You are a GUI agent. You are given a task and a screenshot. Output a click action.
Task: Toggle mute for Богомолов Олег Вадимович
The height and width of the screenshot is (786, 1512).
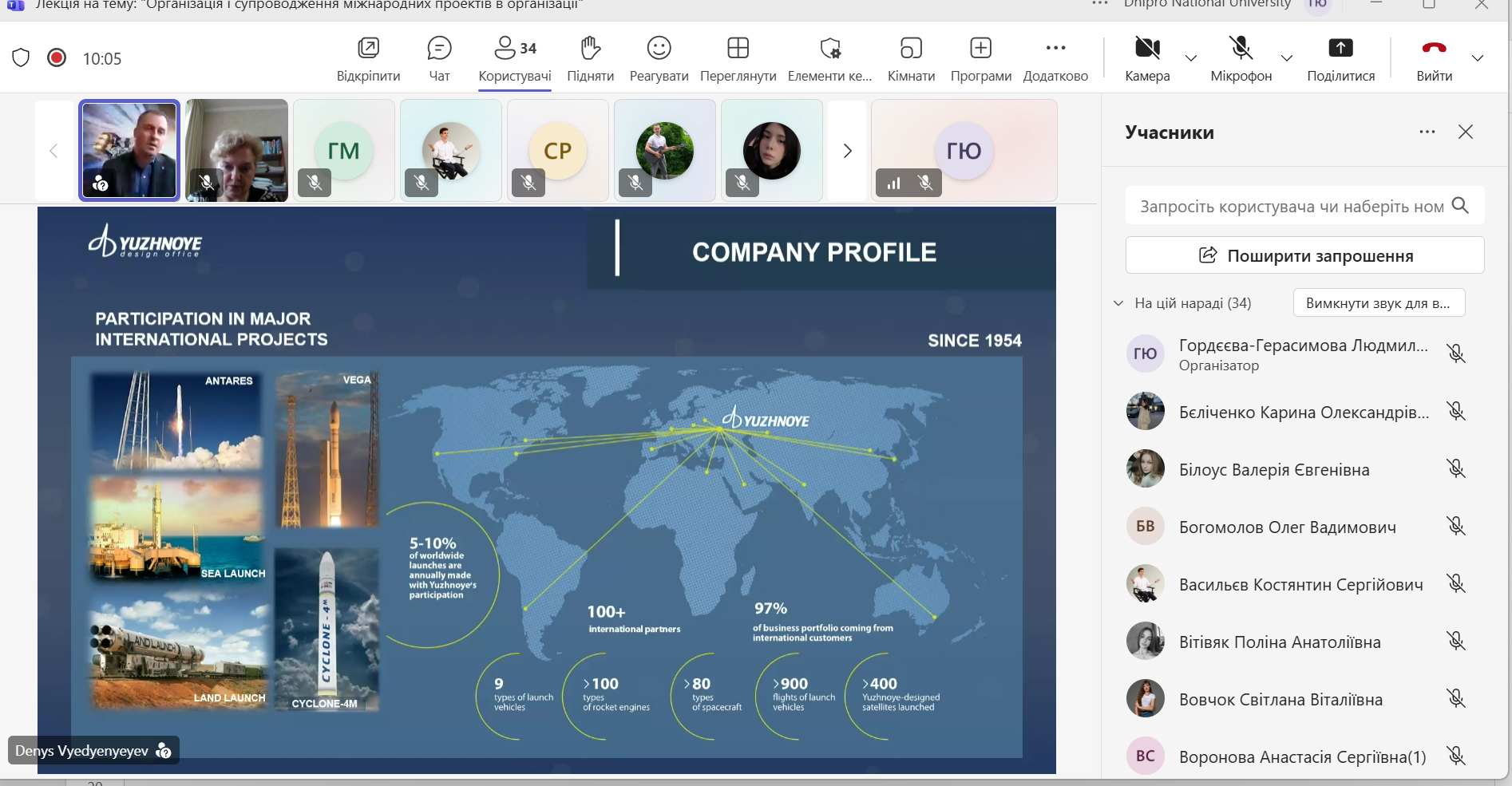pos(1456,527)
